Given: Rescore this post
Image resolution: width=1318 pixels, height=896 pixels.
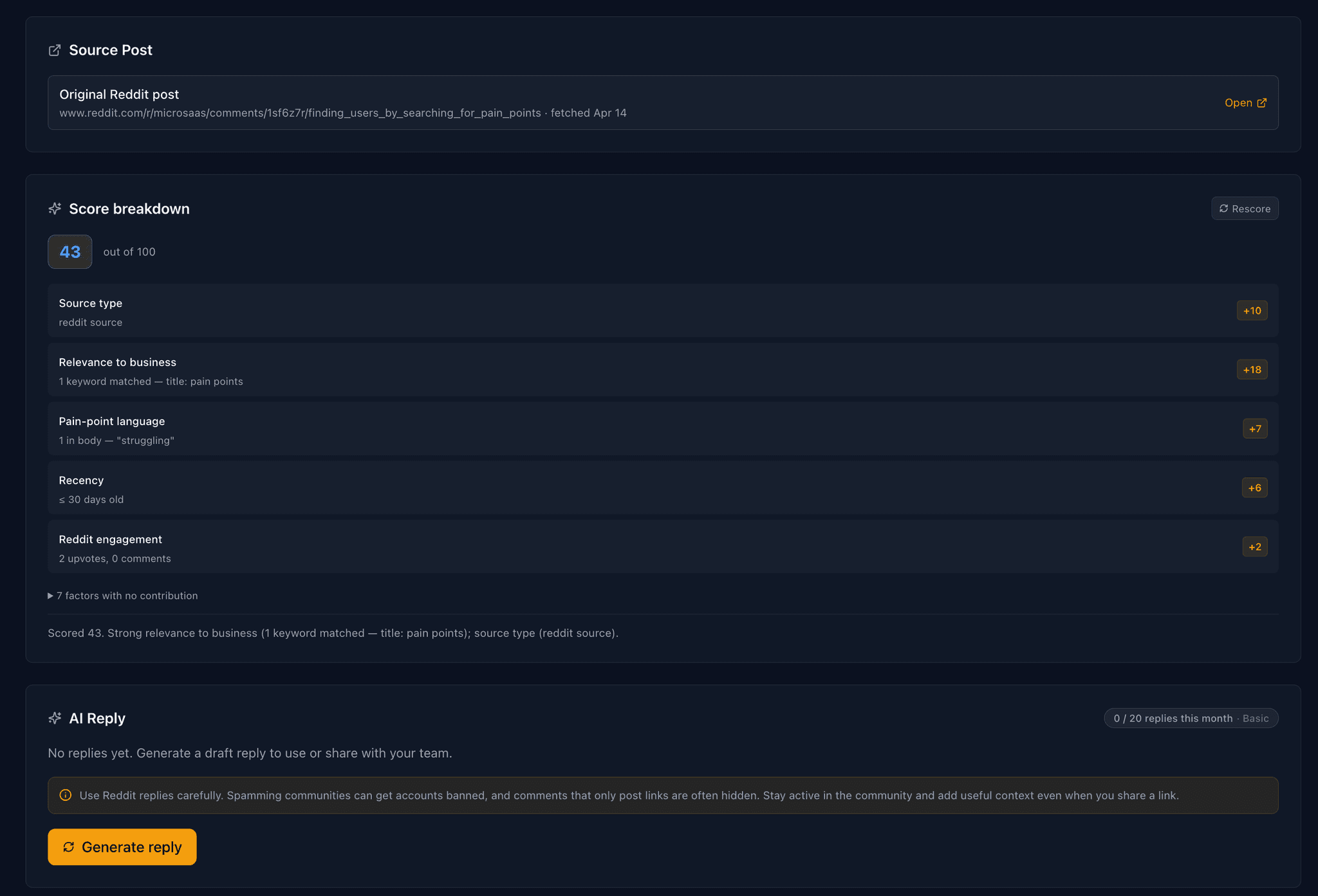Looking at the screenshot, I should point(1245,208).
